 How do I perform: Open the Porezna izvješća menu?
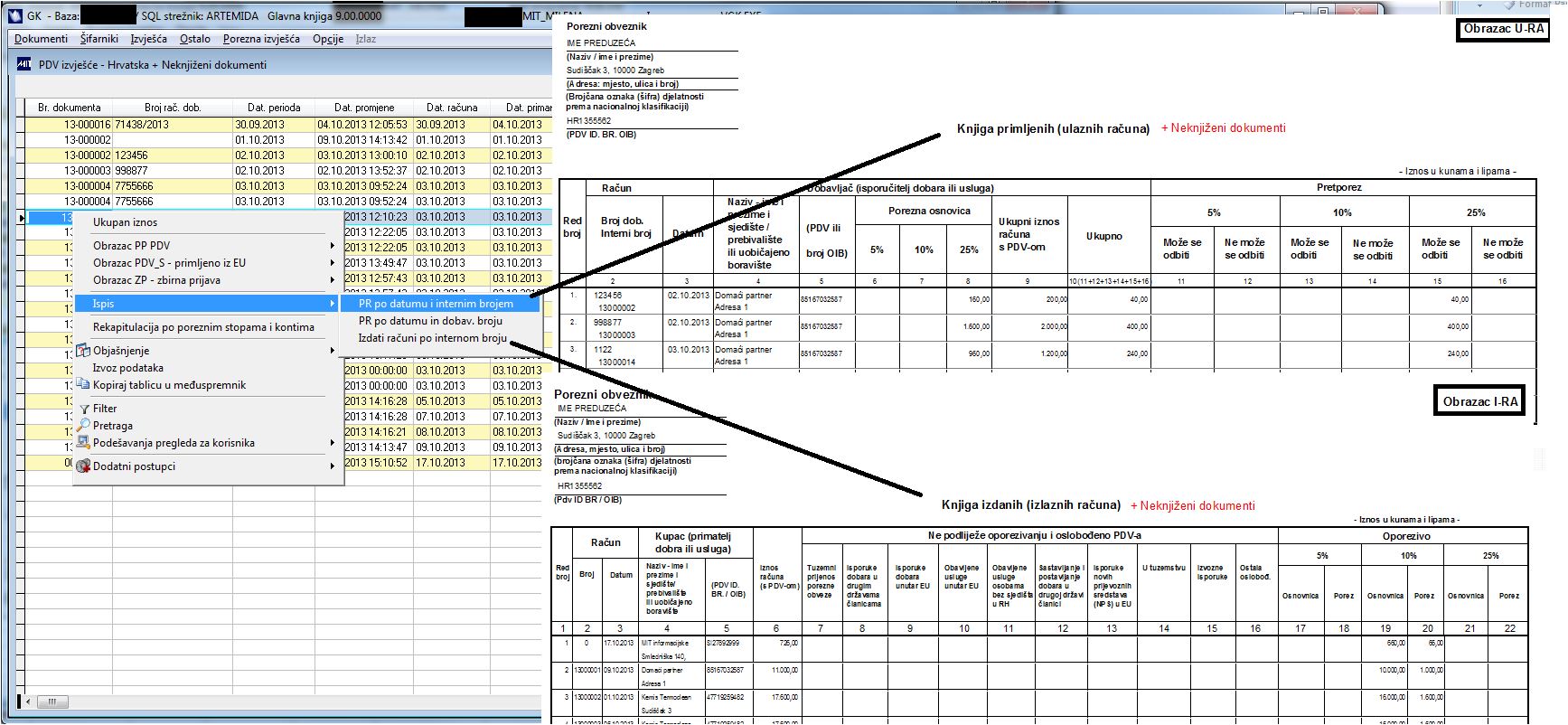coord(261,39)
